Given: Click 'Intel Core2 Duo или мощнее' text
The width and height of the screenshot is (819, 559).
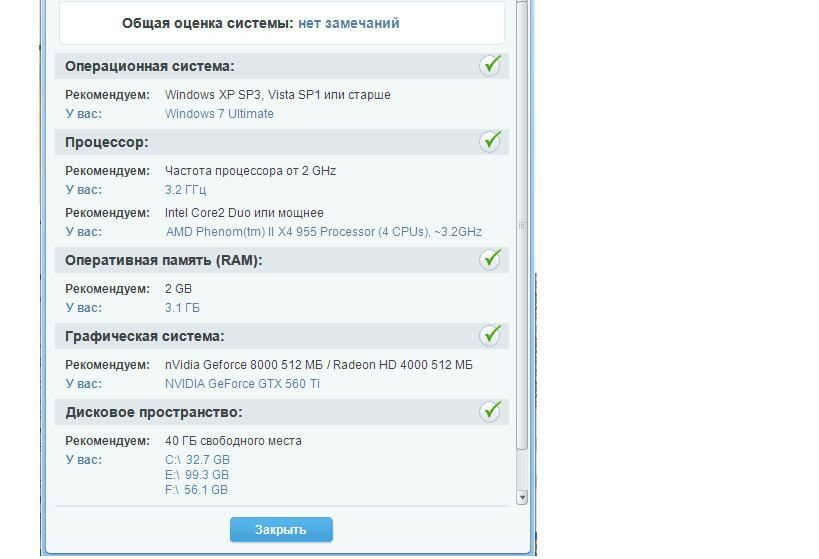Looking at the screenshot, I should tap(244, 213).
